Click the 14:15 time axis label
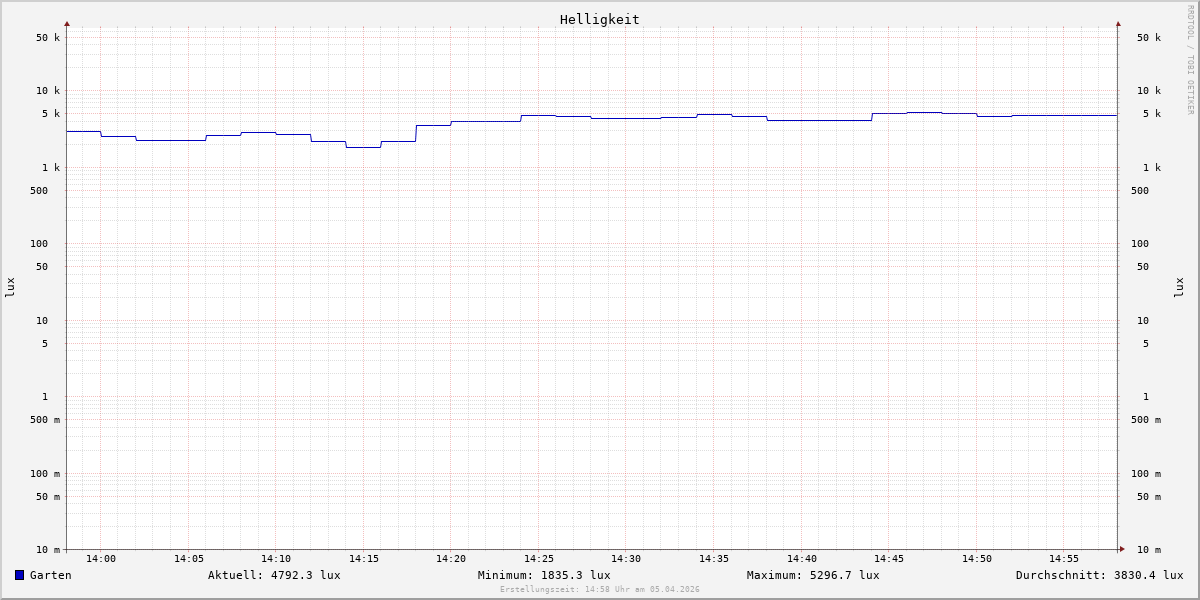The height and width of the screenshot is (600, 1200). click(x=364, y=559)
